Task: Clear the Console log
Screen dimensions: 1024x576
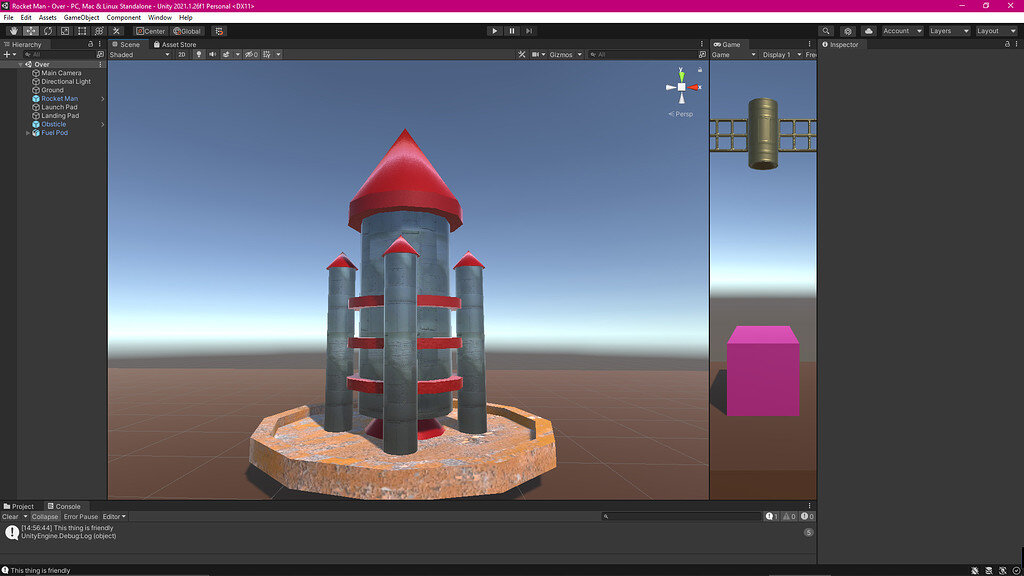Action: (x=10, y=517)
